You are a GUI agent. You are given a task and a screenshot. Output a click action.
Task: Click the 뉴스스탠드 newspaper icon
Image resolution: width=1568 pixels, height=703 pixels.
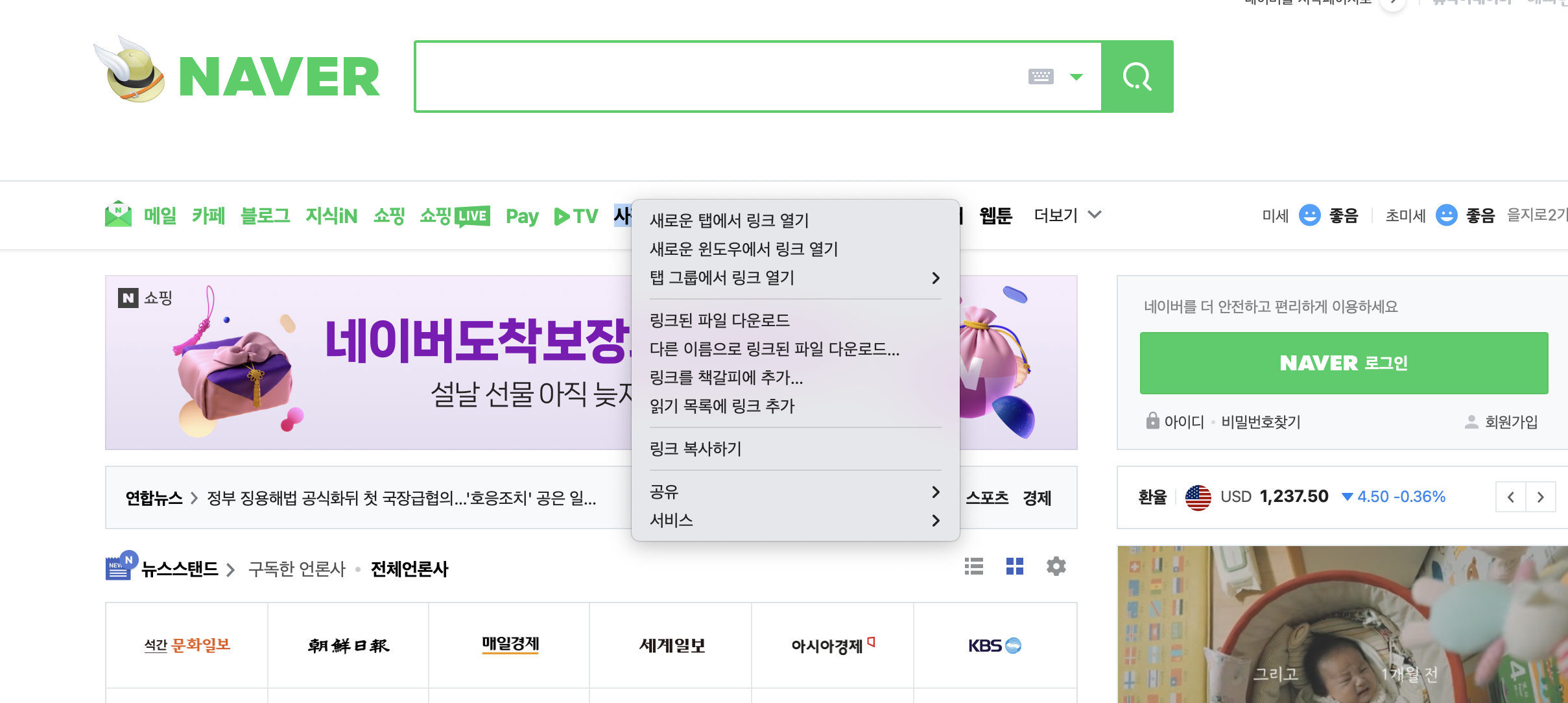121,566
